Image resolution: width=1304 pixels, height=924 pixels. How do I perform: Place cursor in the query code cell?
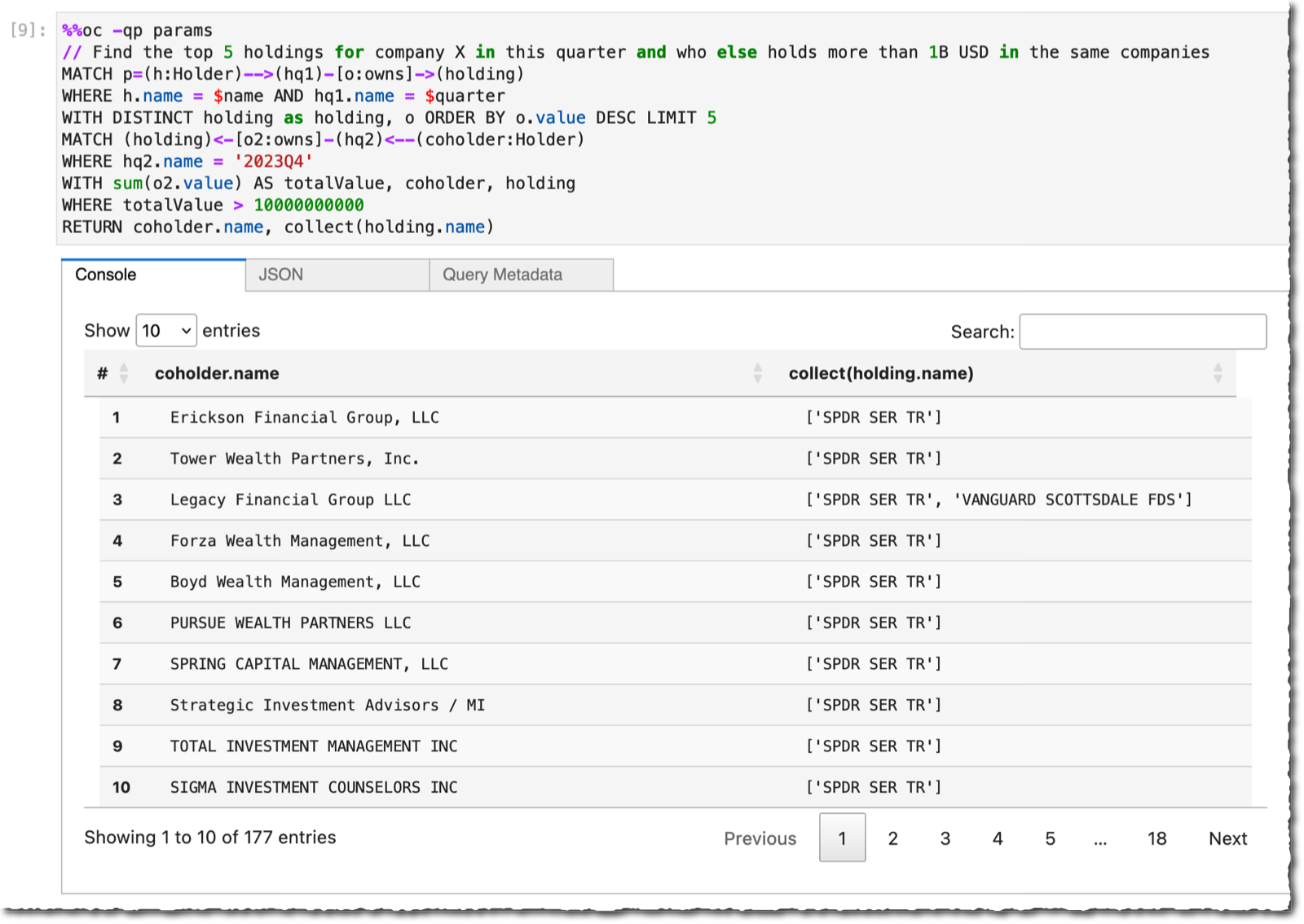pos(672,129)
